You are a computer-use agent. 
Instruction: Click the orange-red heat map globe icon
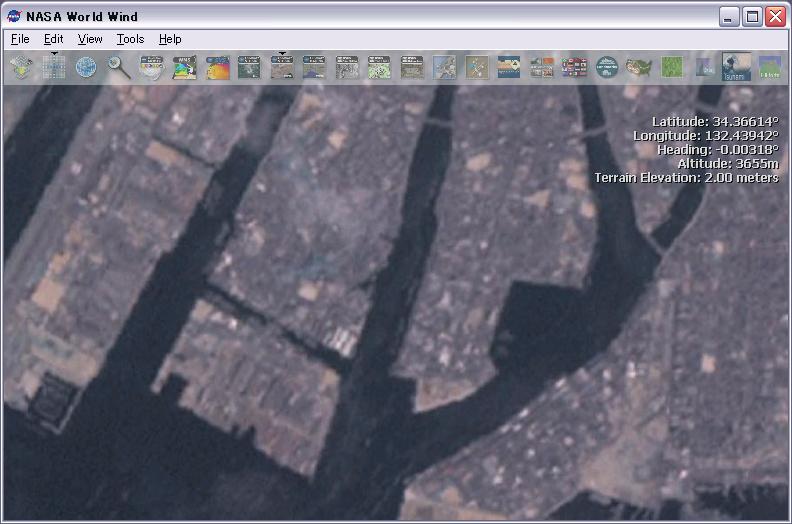coord(217,67)
